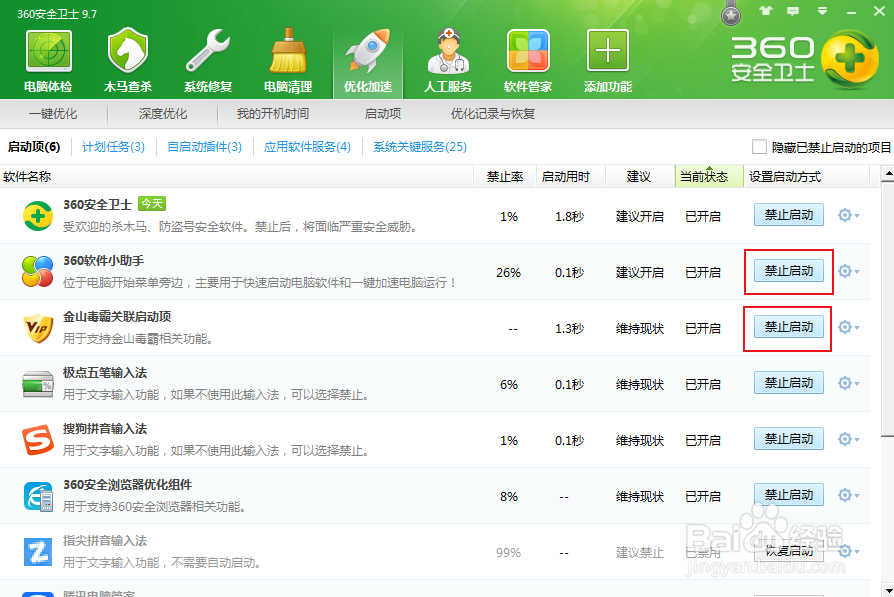Viewport: 894px width, 597px height.
Task: Select 极点五笔输入法 name text
Action: (105, 372)
